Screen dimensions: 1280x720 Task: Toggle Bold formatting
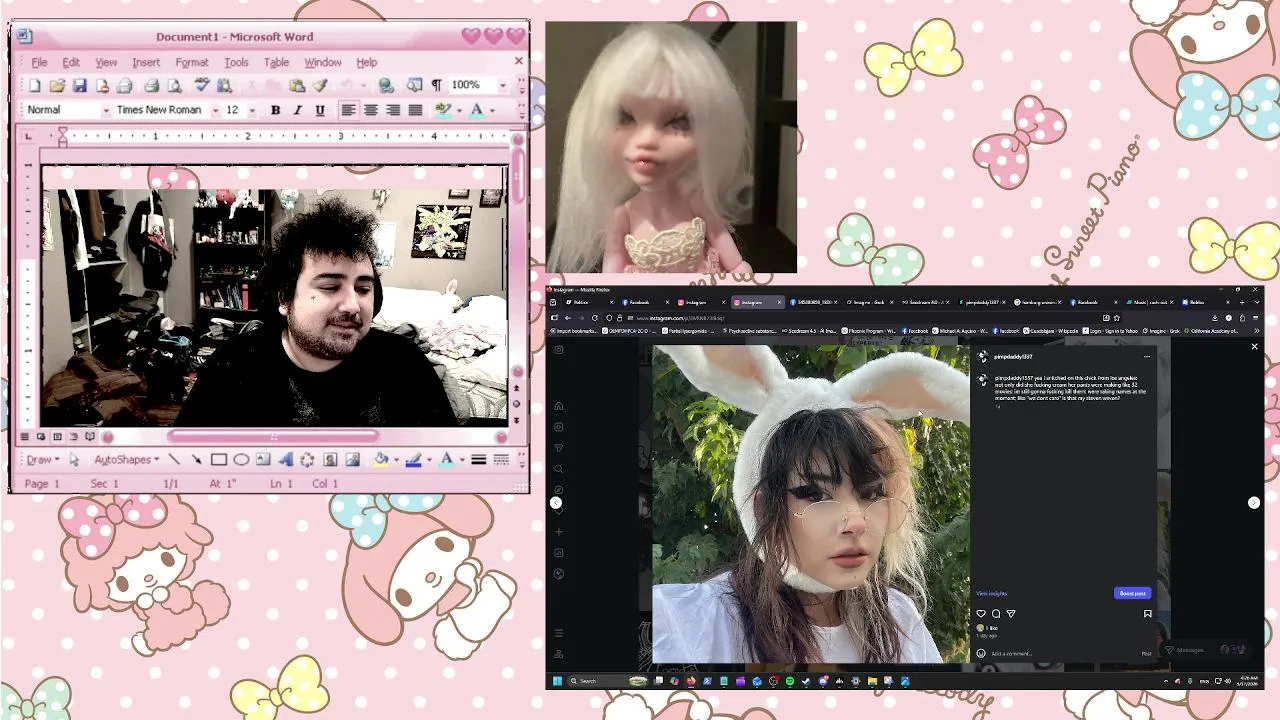point(275,110)
